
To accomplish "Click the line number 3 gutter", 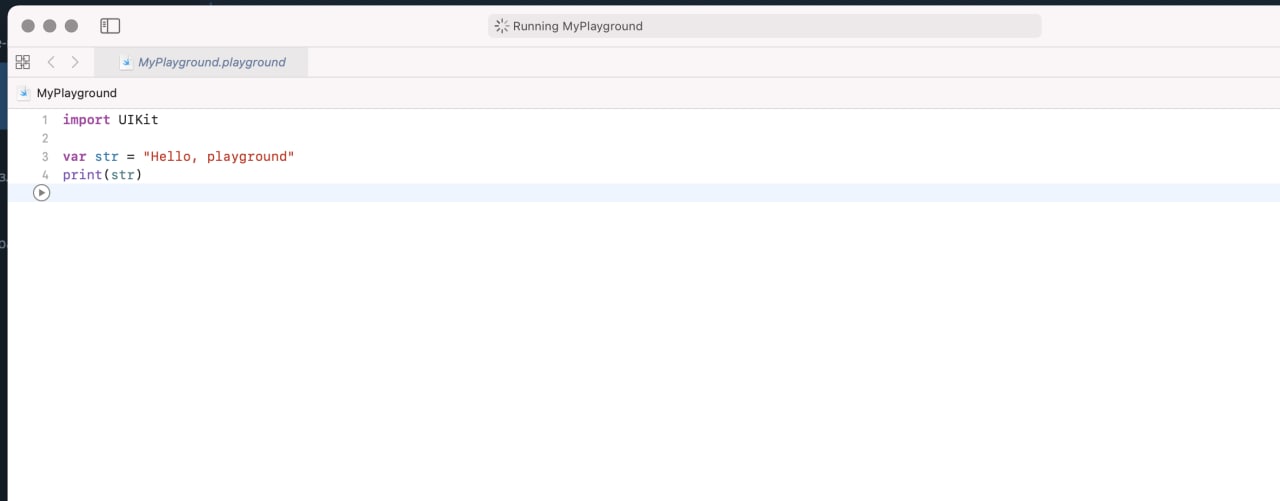I will (x=44, y=157).
